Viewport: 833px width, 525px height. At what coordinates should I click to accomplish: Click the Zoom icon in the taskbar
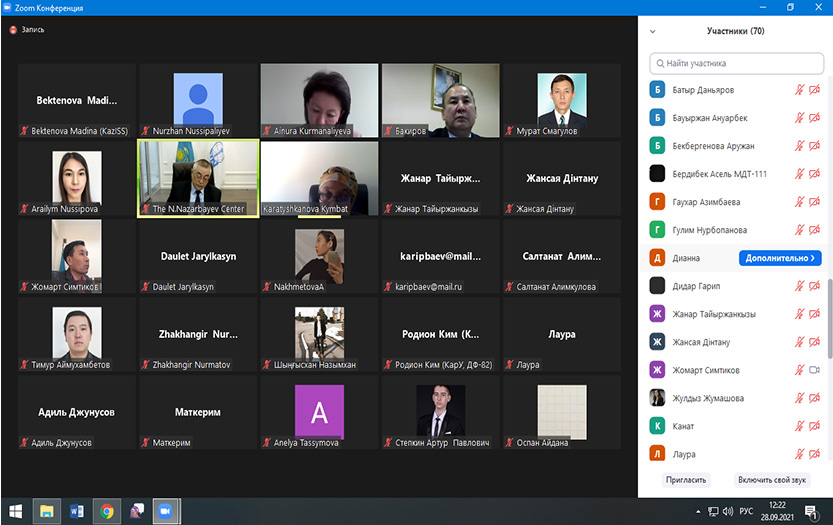[x=163, y=511]
